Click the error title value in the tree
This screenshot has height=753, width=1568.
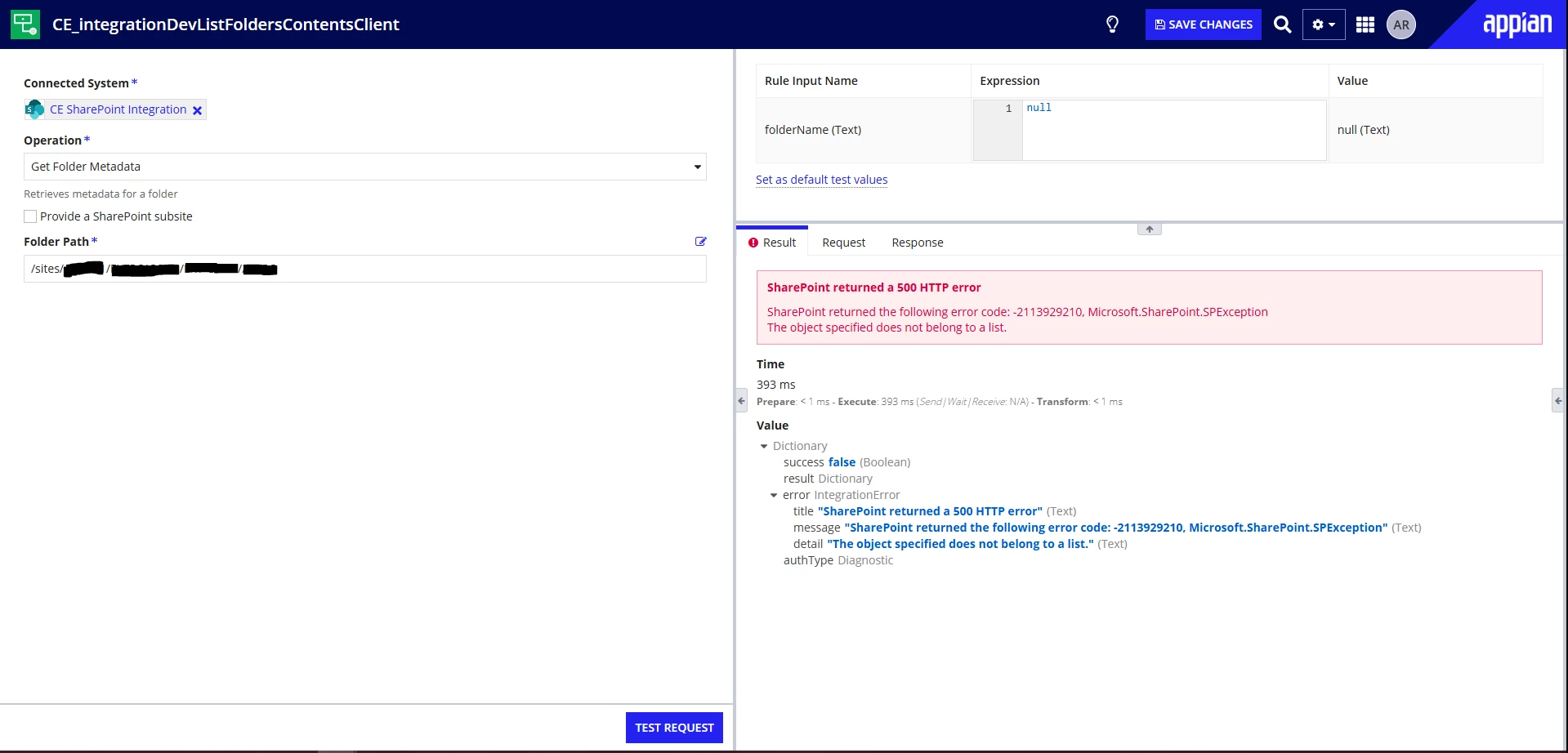click(x=930, y=511)
